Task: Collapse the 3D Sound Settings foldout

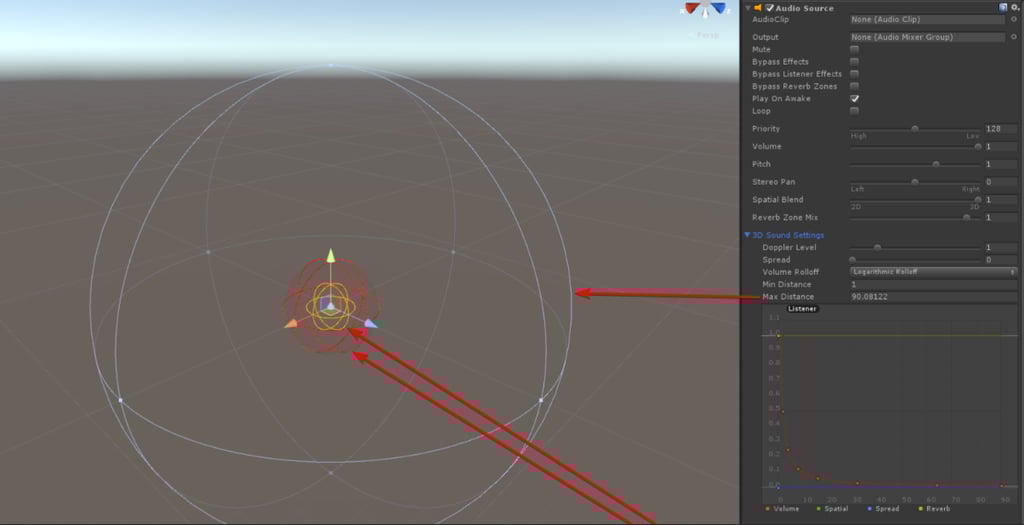Action: coord(747,234)
